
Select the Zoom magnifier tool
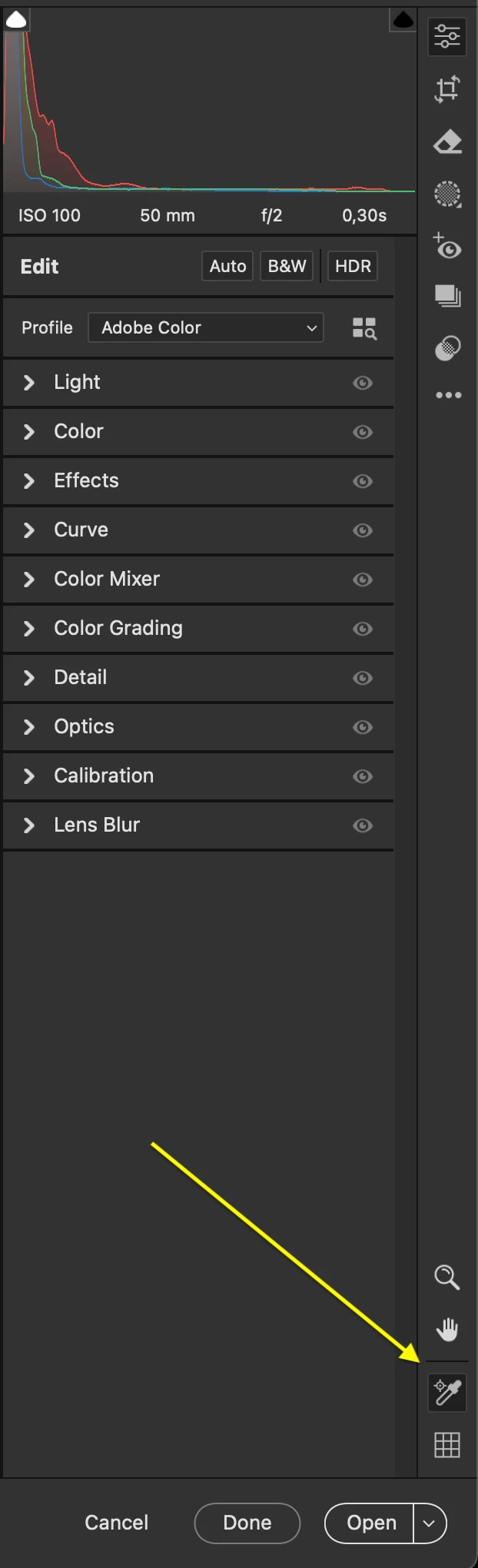pos(447,1277)
